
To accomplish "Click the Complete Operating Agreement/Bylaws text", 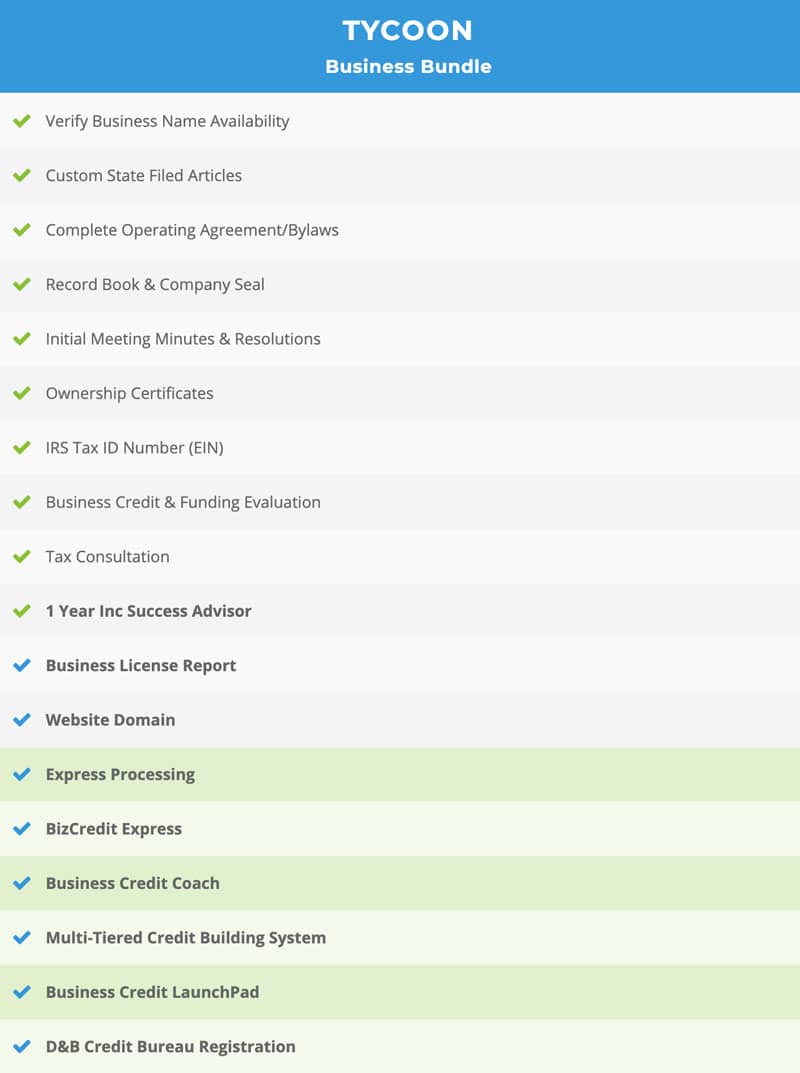I will (x=192, y=230).
